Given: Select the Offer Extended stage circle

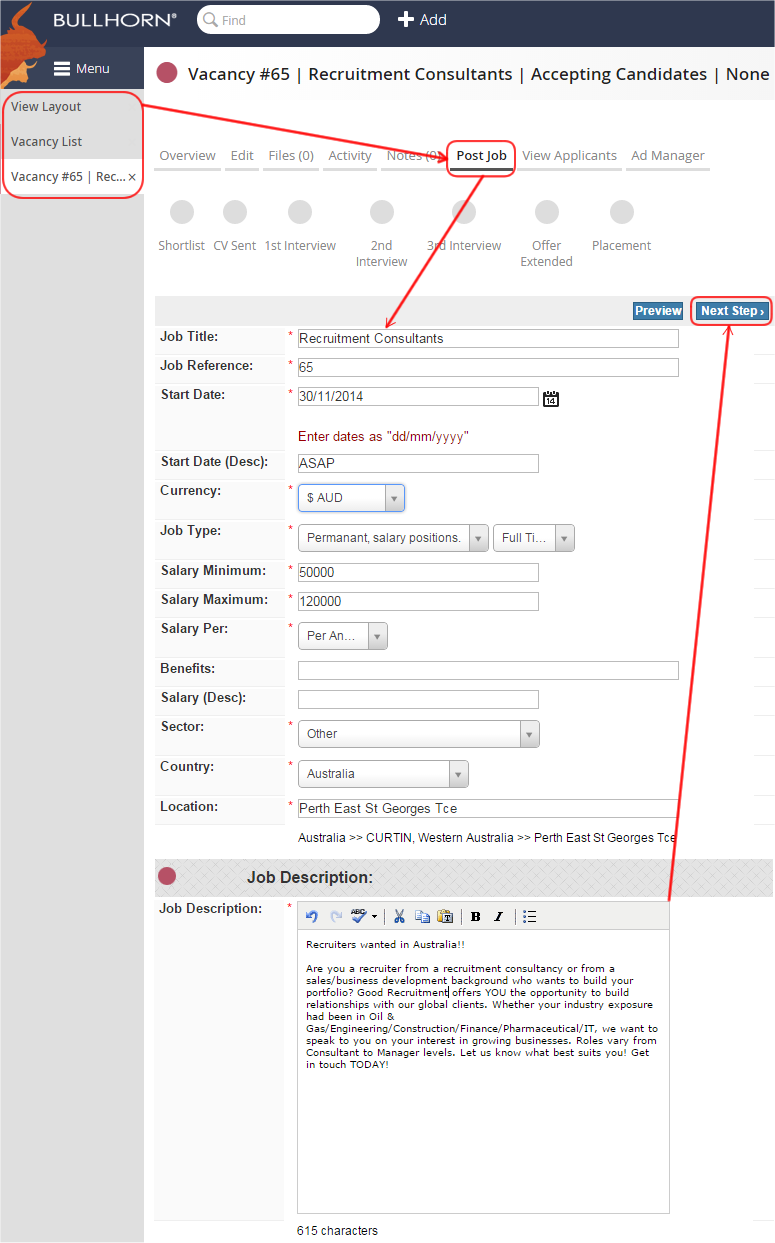Looking at the screenshot, I should 547,212.
